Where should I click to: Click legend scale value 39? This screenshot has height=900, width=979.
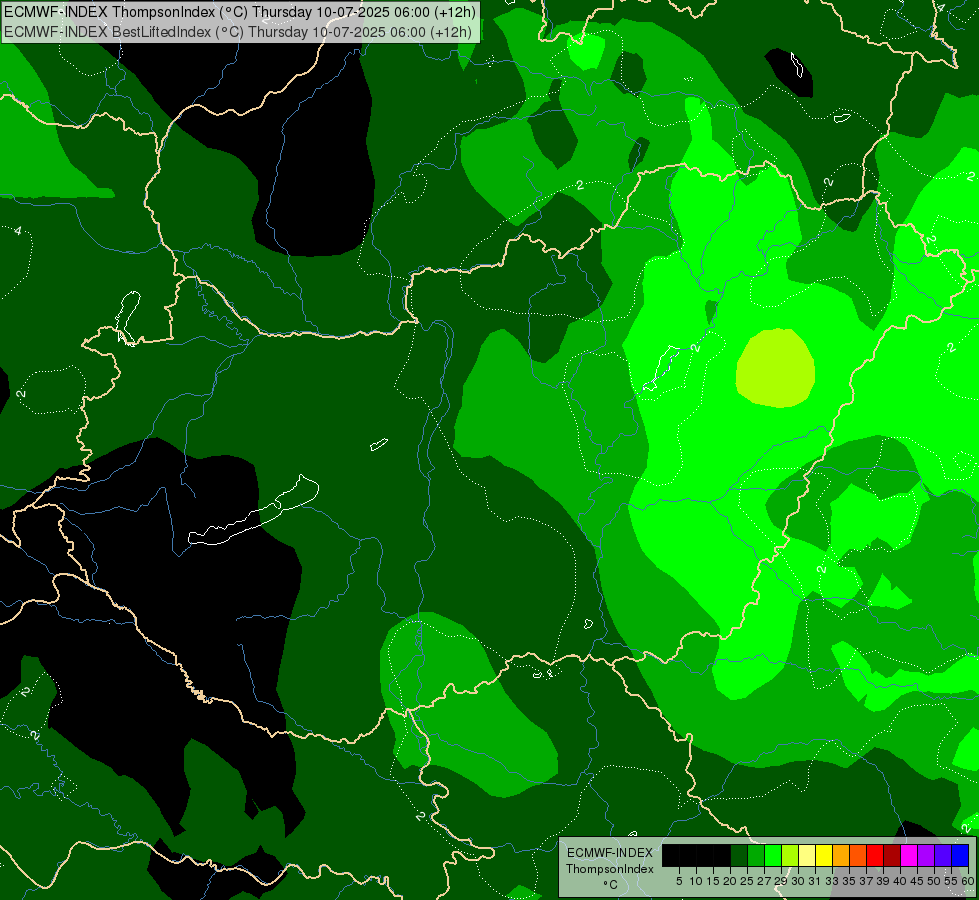883,881
